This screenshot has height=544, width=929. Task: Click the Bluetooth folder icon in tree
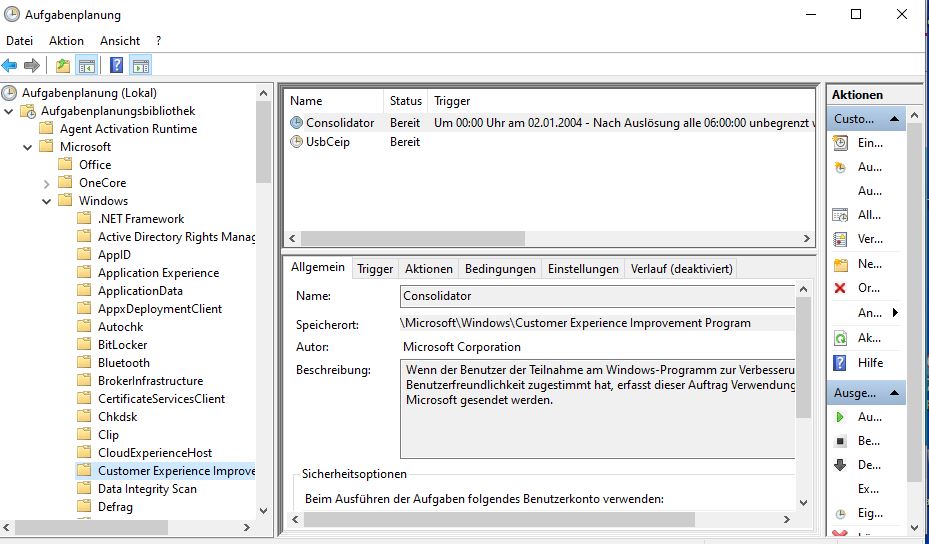84,363
